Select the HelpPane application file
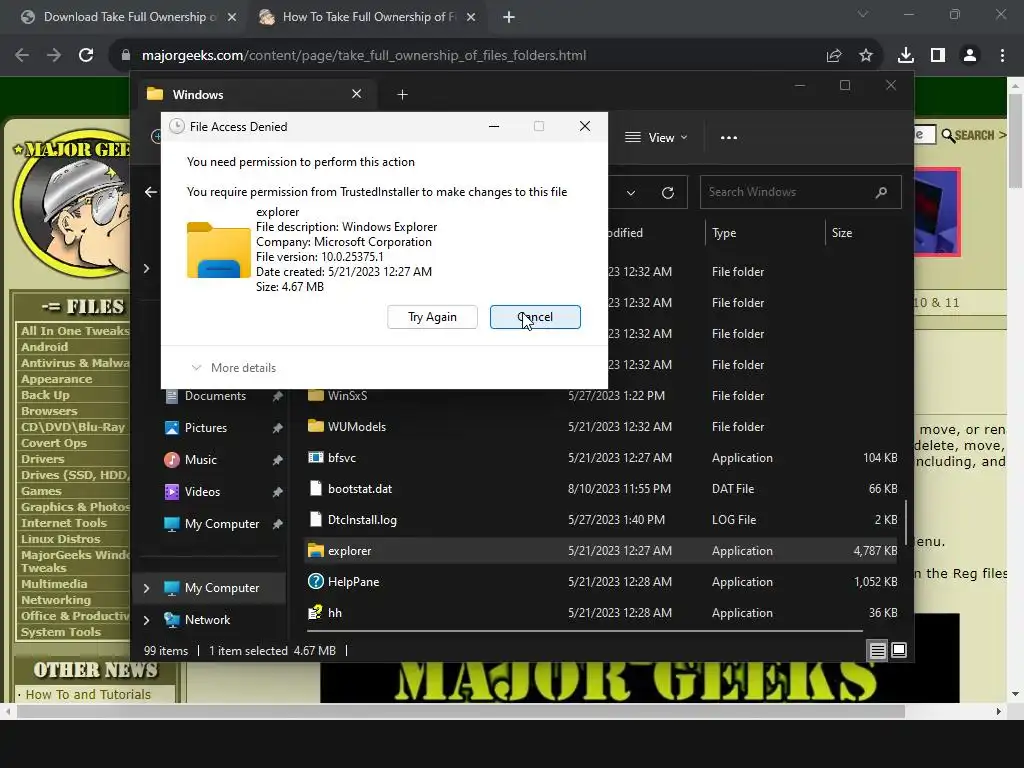Viewport: 1024px width, 768px height. coord(601,581)
